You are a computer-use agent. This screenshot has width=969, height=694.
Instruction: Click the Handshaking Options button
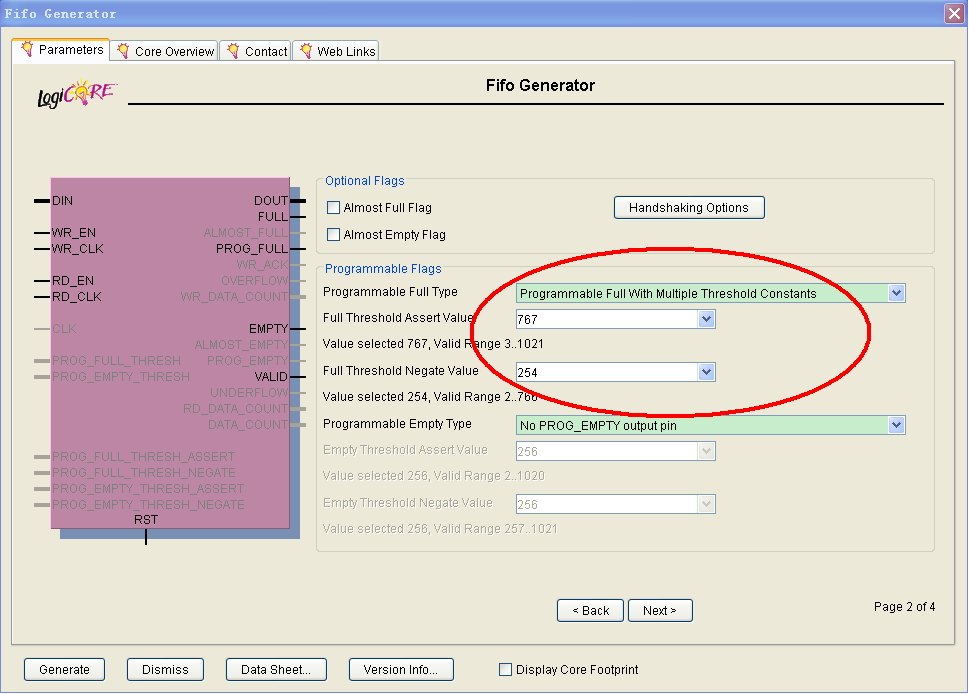689,208
